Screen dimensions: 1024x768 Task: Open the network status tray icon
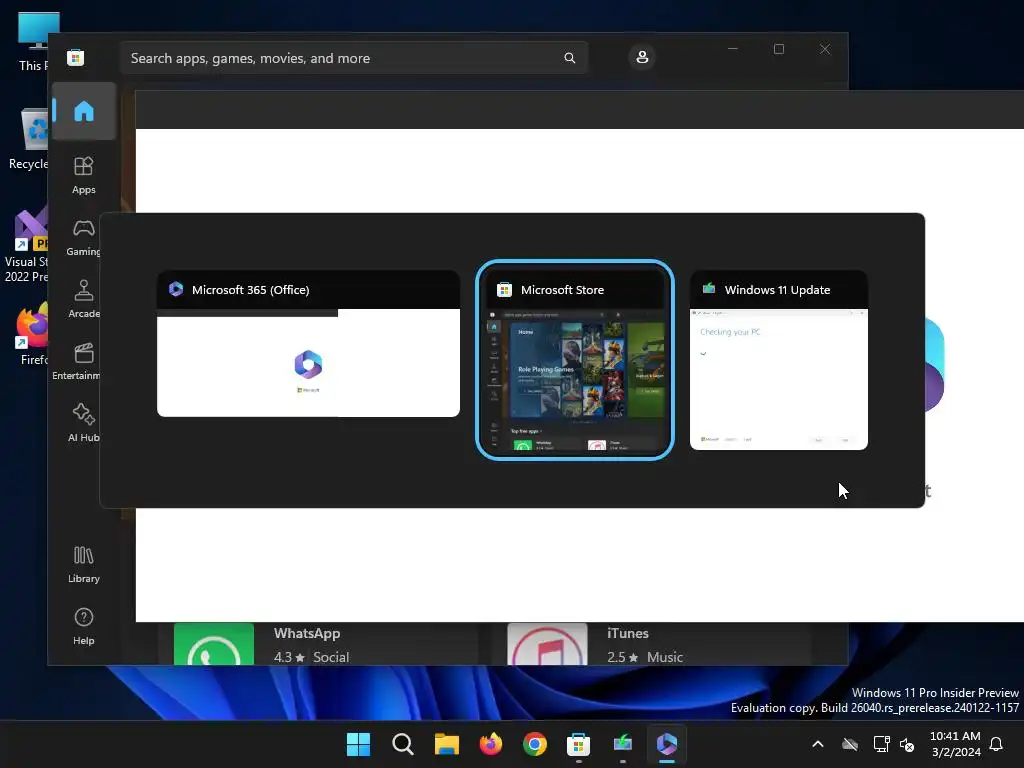(881, 744)
